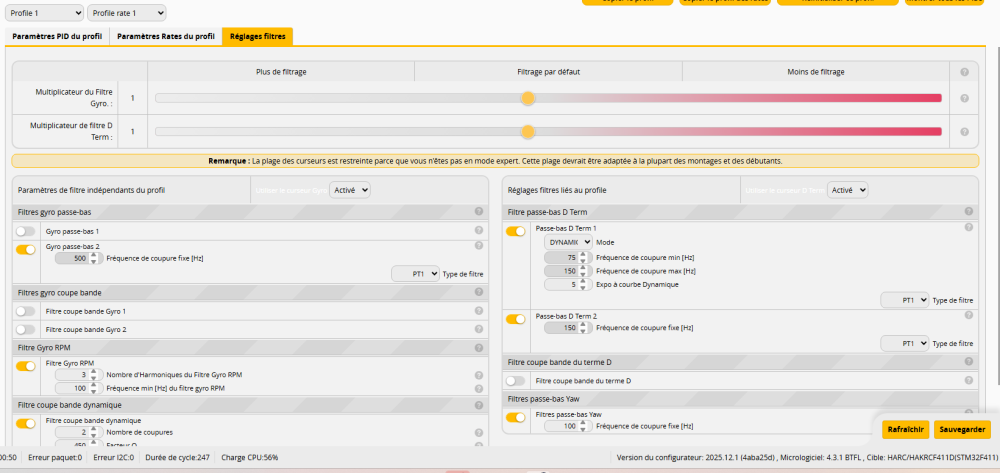The width and height of the screenshot is (1000, 473).
Task: Click help icon next to Filtre coupe bande du terme D toggle
Action: (968, 381)
